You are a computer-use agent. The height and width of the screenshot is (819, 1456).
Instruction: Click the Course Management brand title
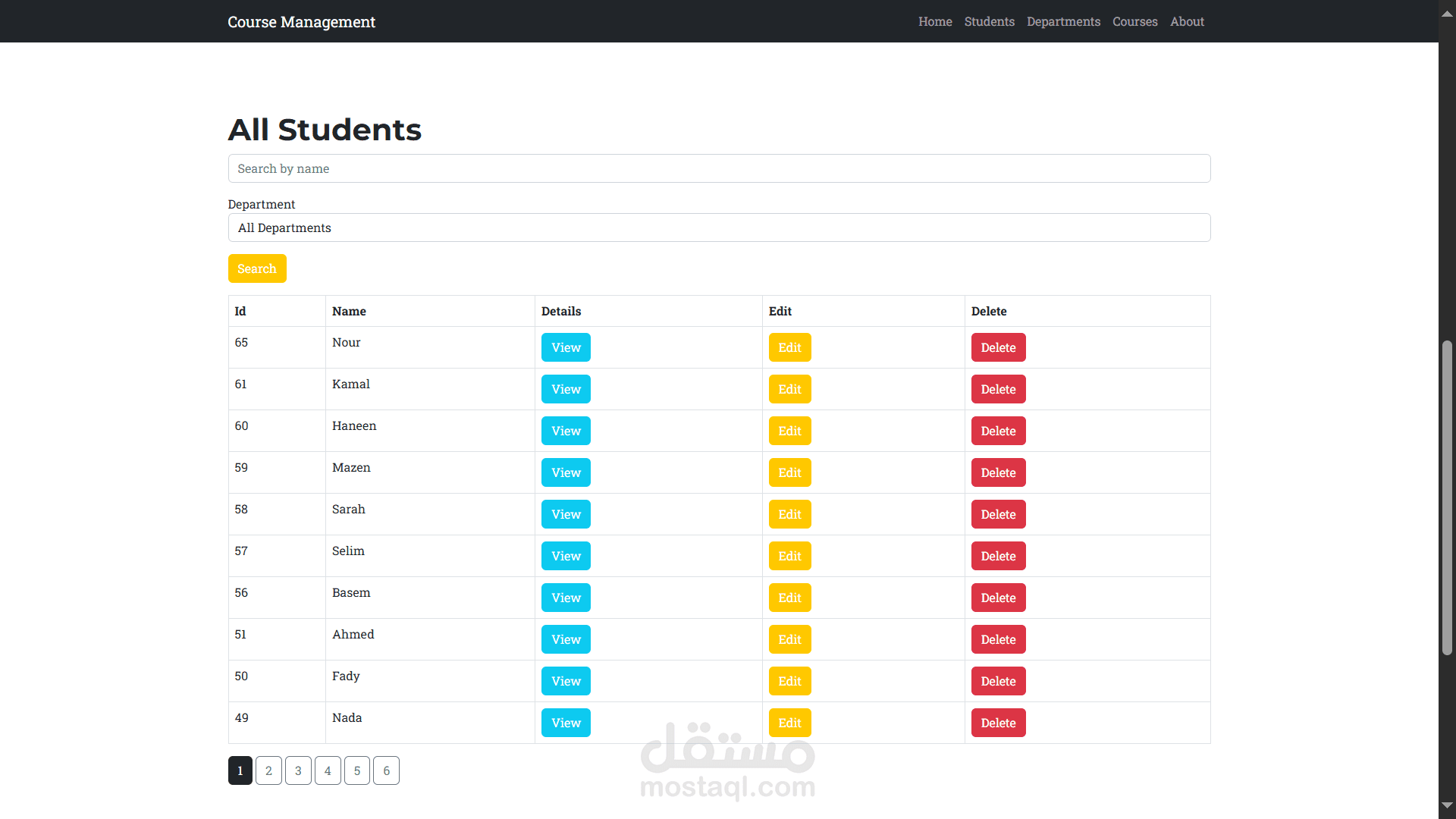(301, 21)
